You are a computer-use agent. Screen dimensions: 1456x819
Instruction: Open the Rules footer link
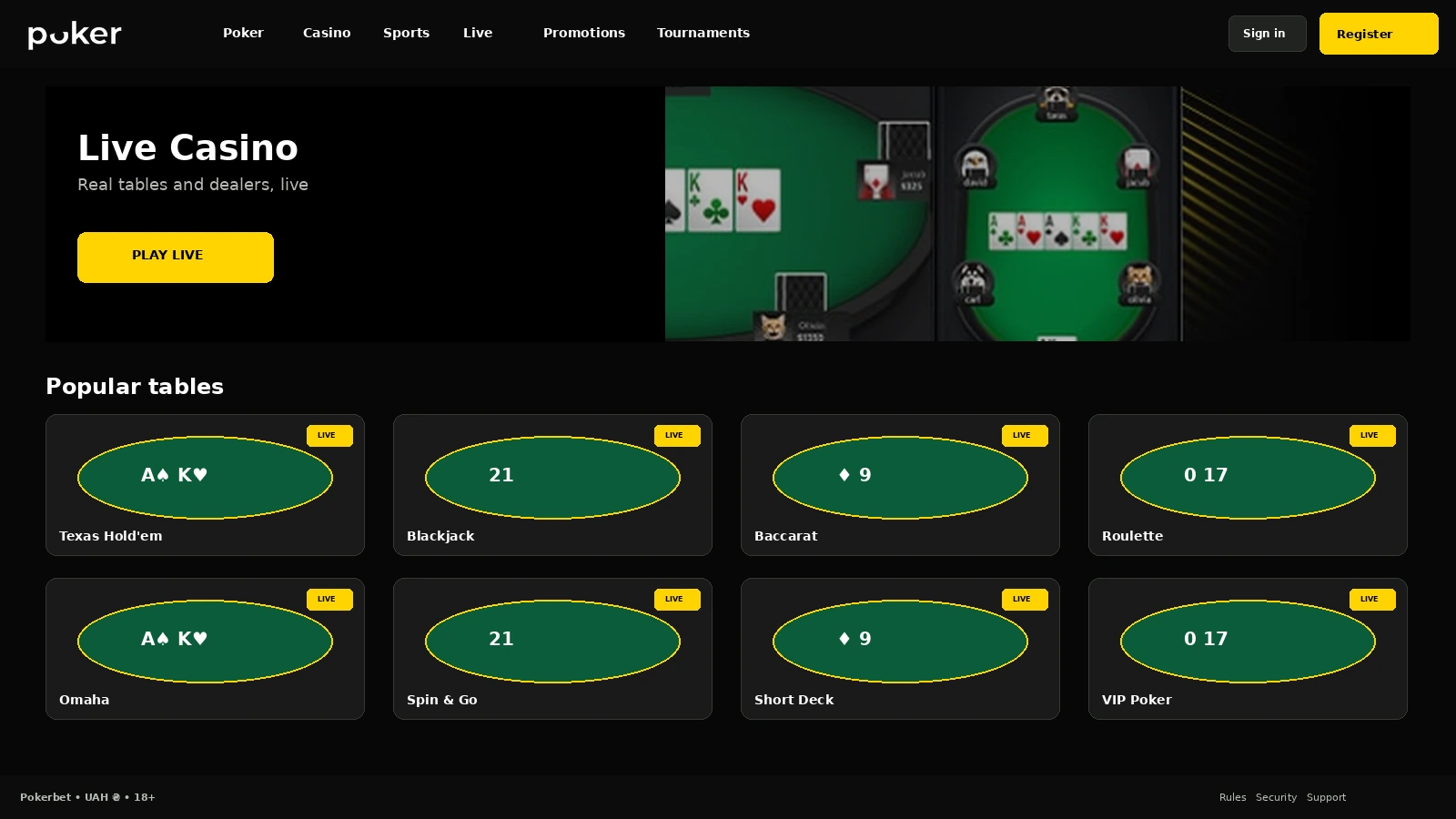pos(1232,797)
